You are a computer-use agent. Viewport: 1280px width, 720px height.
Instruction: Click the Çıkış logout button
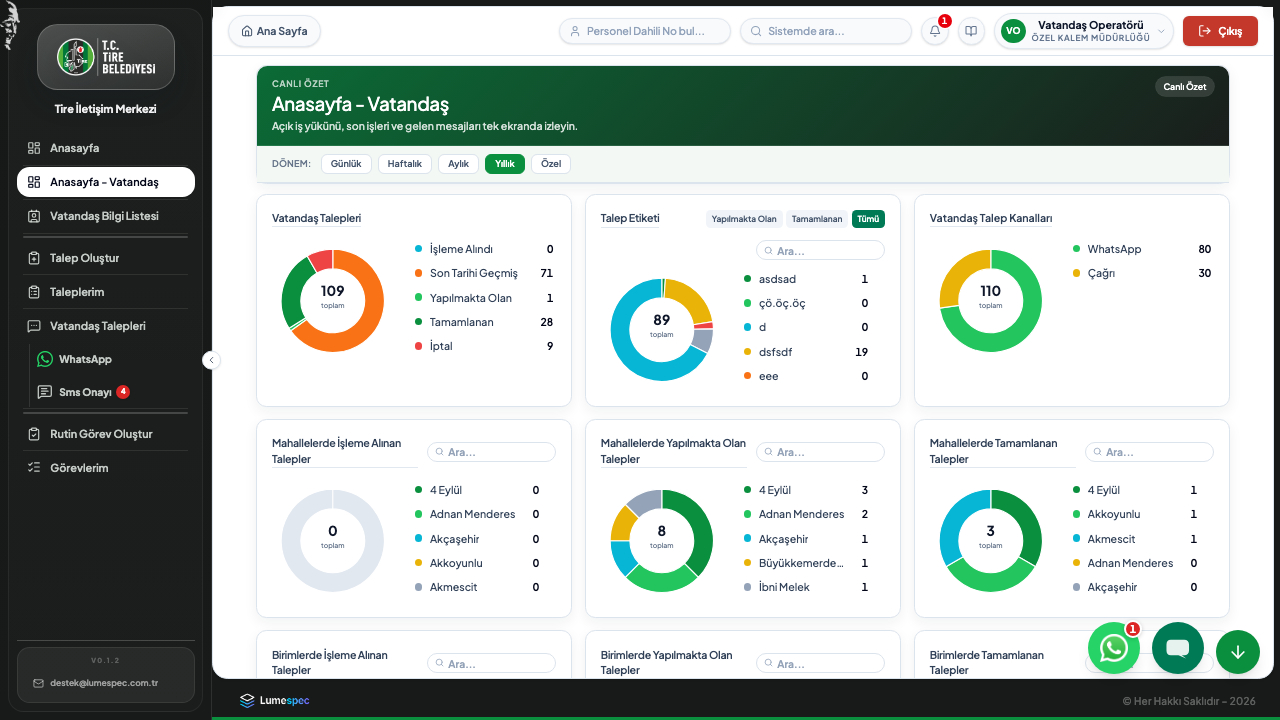[x=1220, y=31]
